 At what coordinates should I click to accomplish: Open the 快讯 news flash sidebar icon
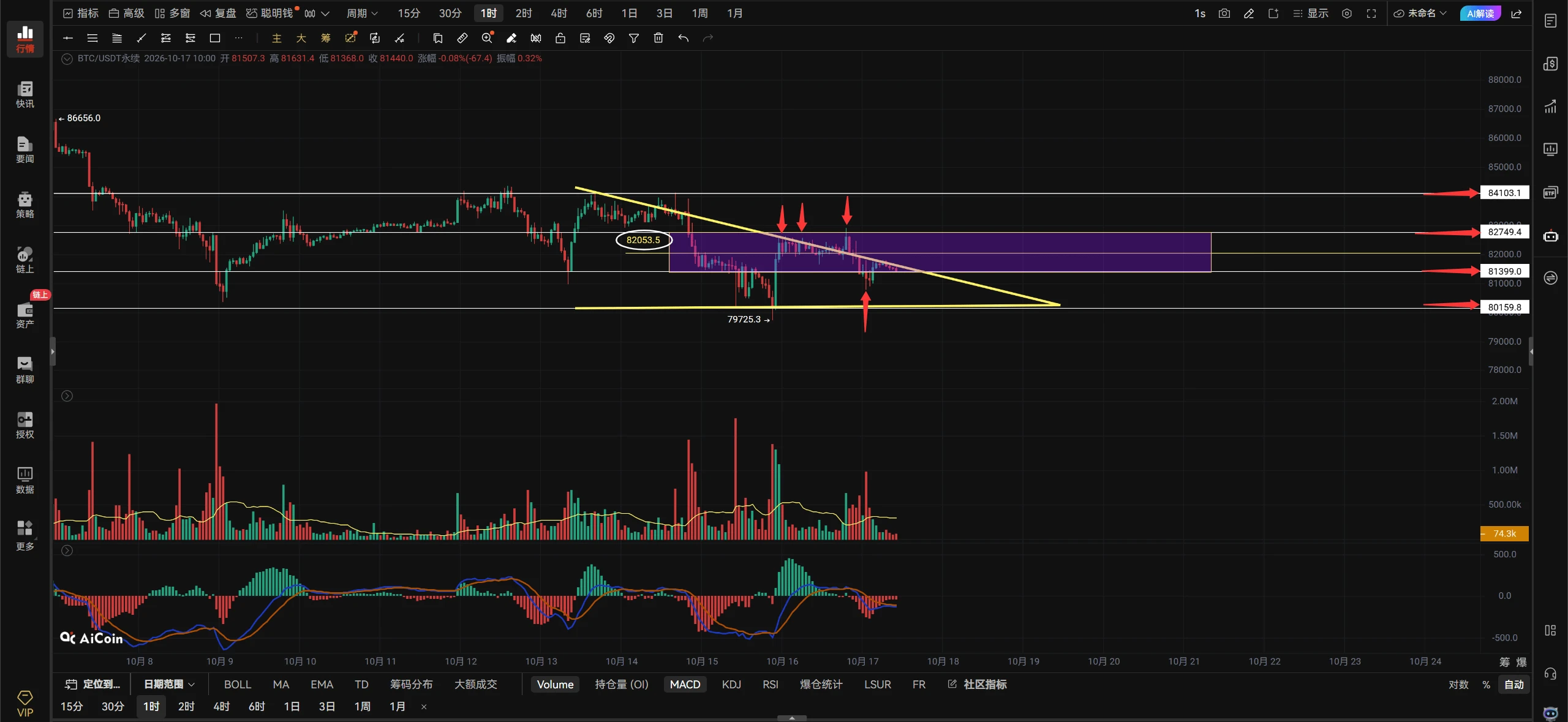[x=24, y=94]
